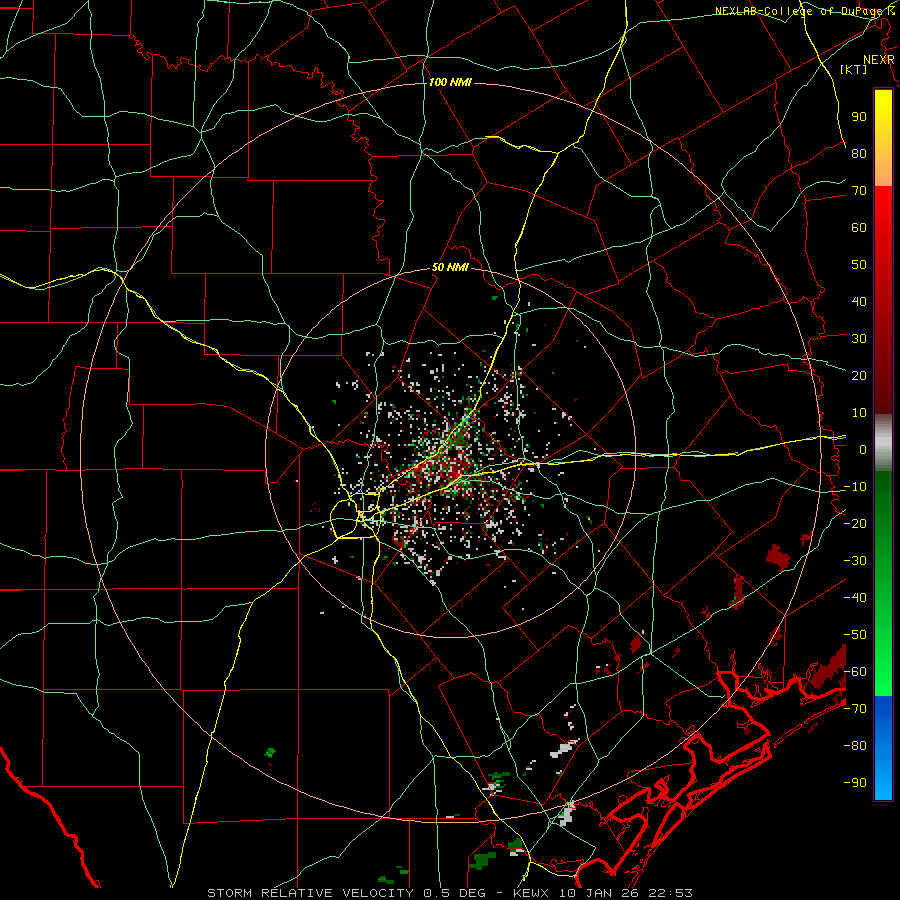Click the "50 NMI" range ring label
900x900 pixels.
pos(450,267)
